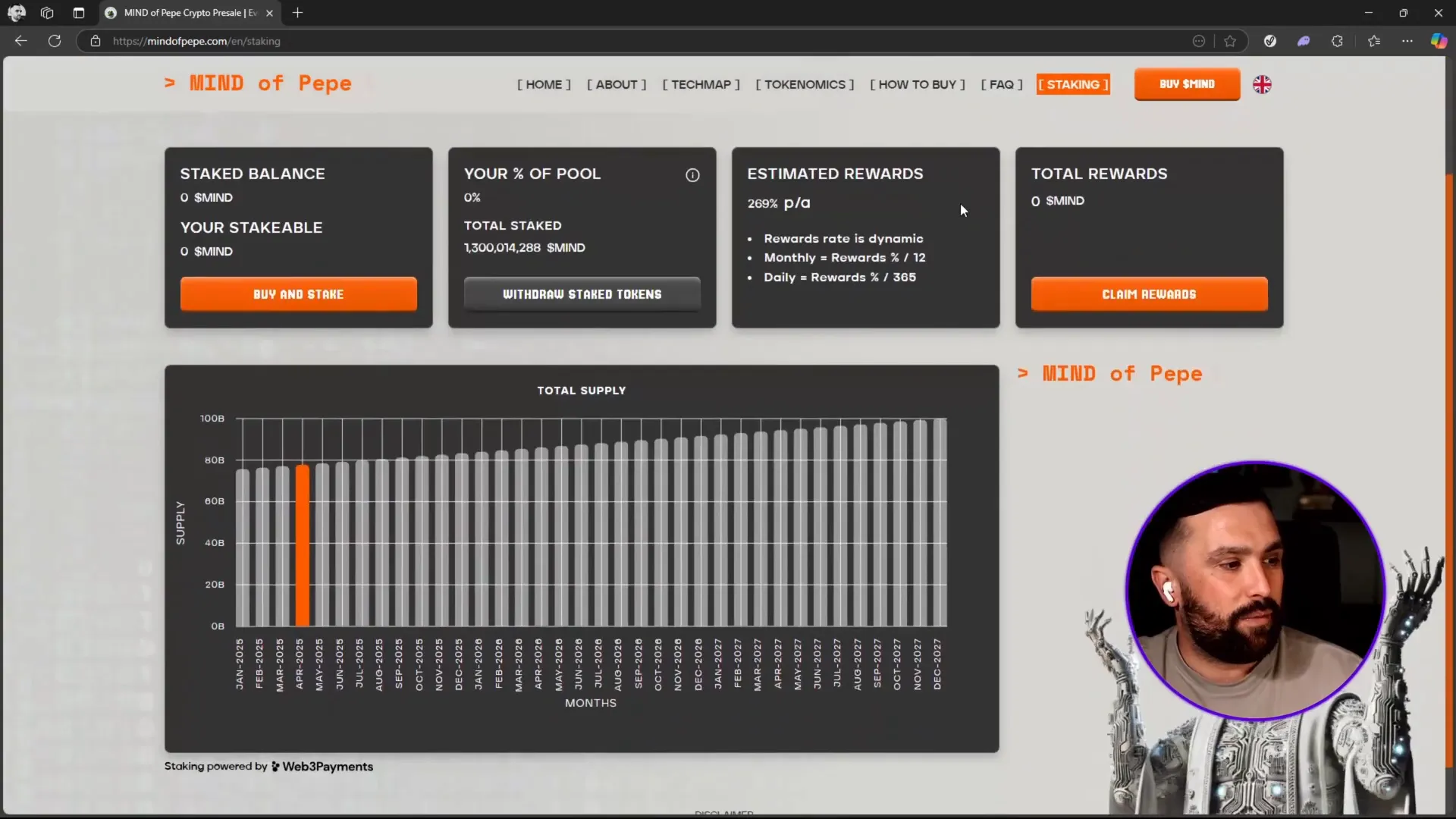Open the TECHMAP nav item
Image resolution: width=1456 pixels, height=819 pixels.
701,84
